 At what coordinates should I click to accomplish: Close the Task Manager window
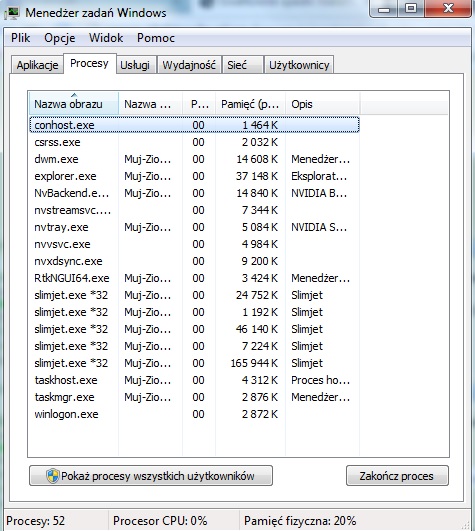click(448, 9)
